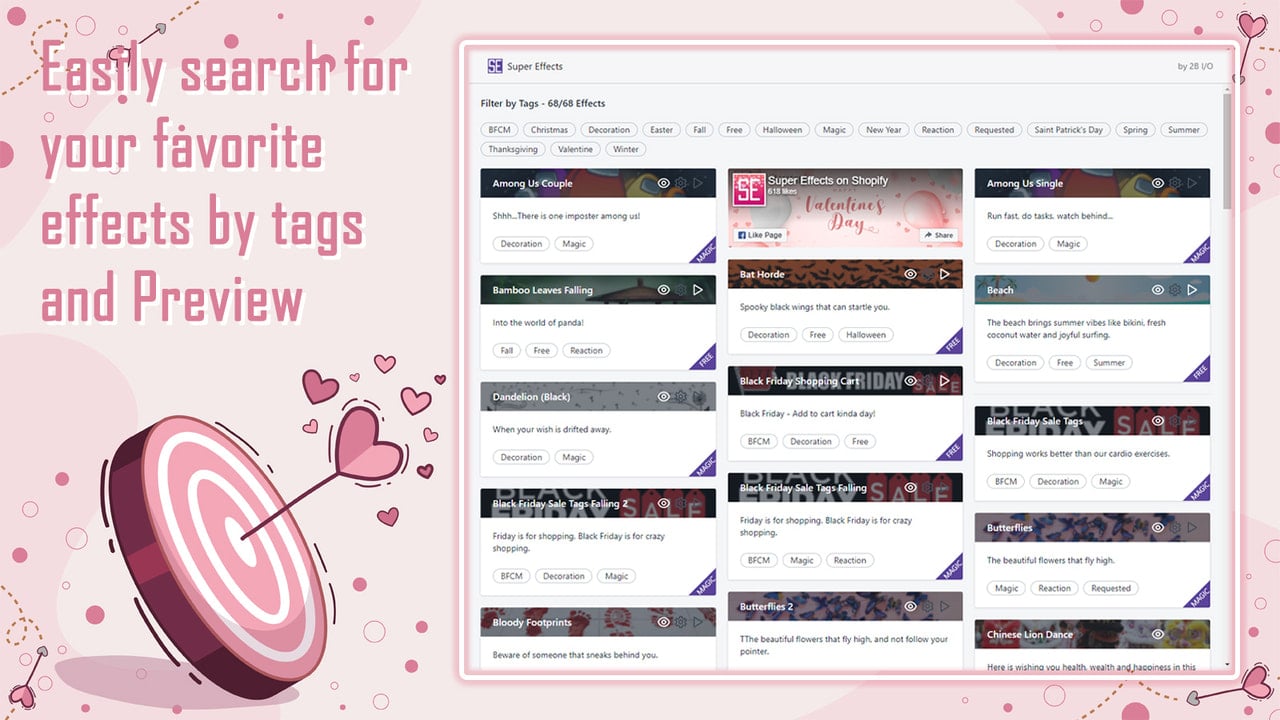The width and height of the screenshot is (1280, 720).
Task: Filter effects by the BFCM tag
Action: tap(500, 130)
